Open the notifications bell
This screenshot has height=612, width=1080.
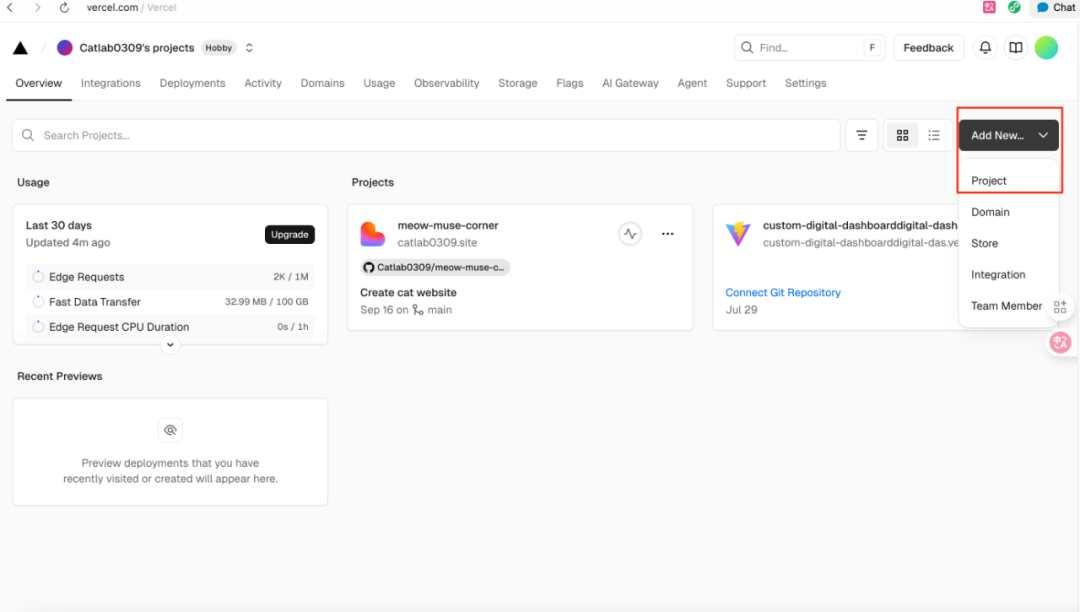[986, 48]
